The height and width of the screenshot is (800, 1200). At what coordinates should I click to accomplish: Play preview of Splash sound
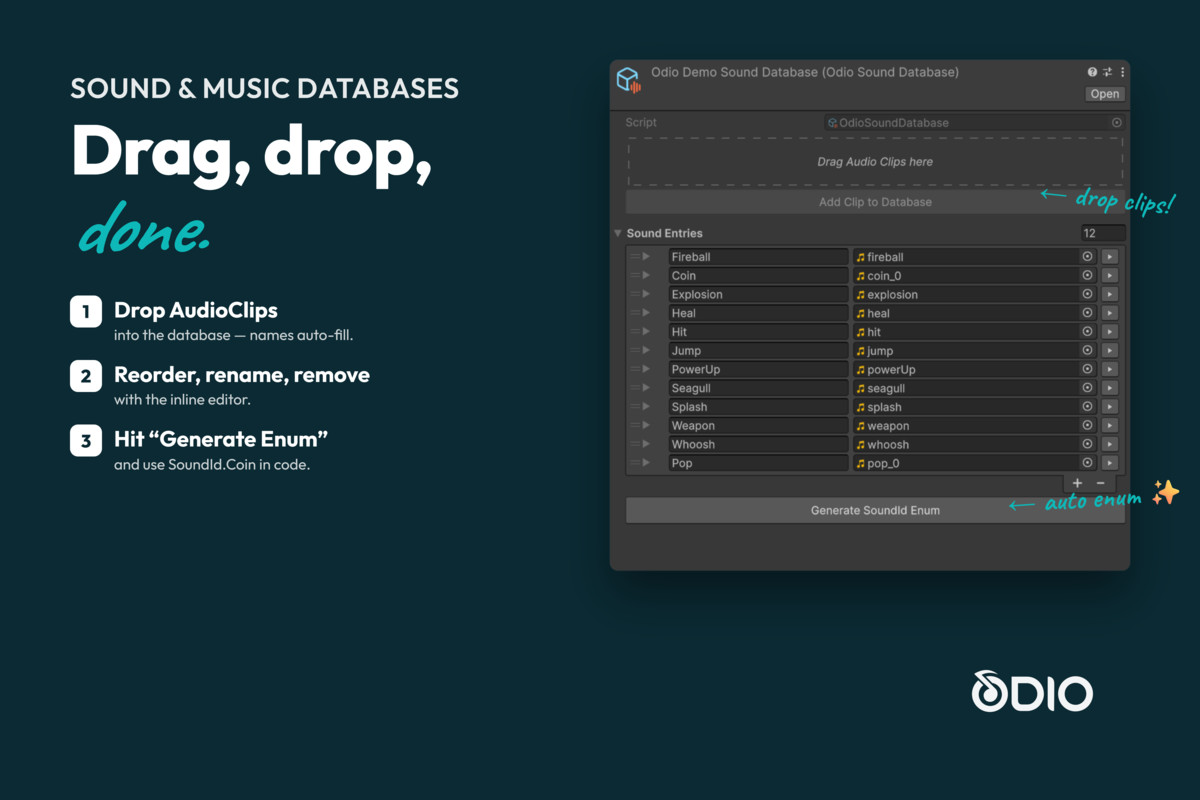(x=1109, y=407)
